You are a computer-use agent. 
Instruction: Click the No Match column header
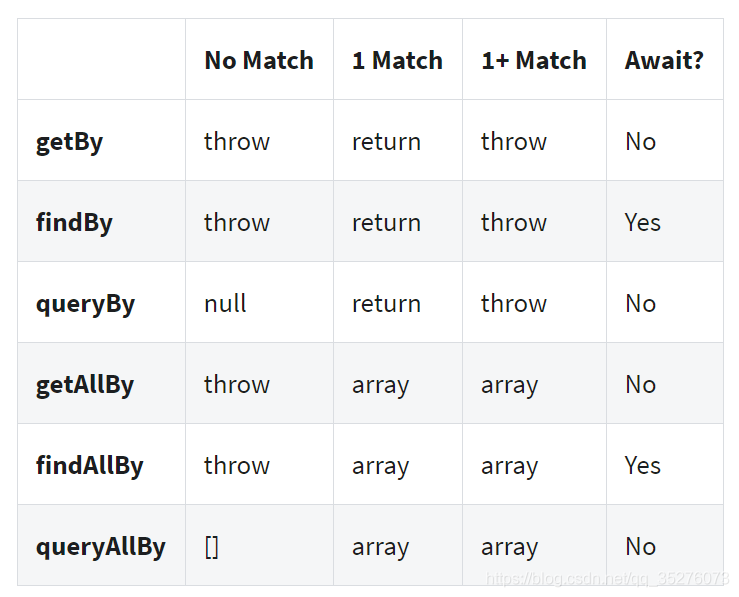[x=258, y=60]
